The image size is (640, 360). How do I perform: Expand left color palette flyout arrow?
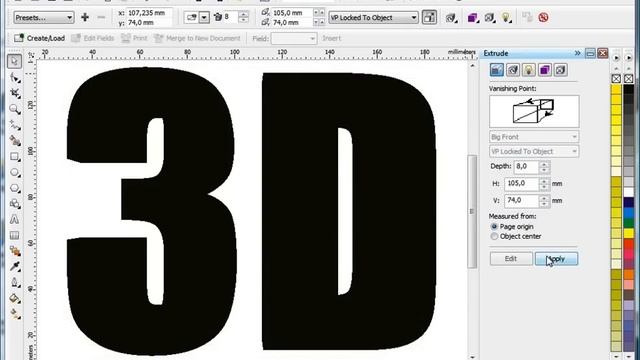click(616, 58)
